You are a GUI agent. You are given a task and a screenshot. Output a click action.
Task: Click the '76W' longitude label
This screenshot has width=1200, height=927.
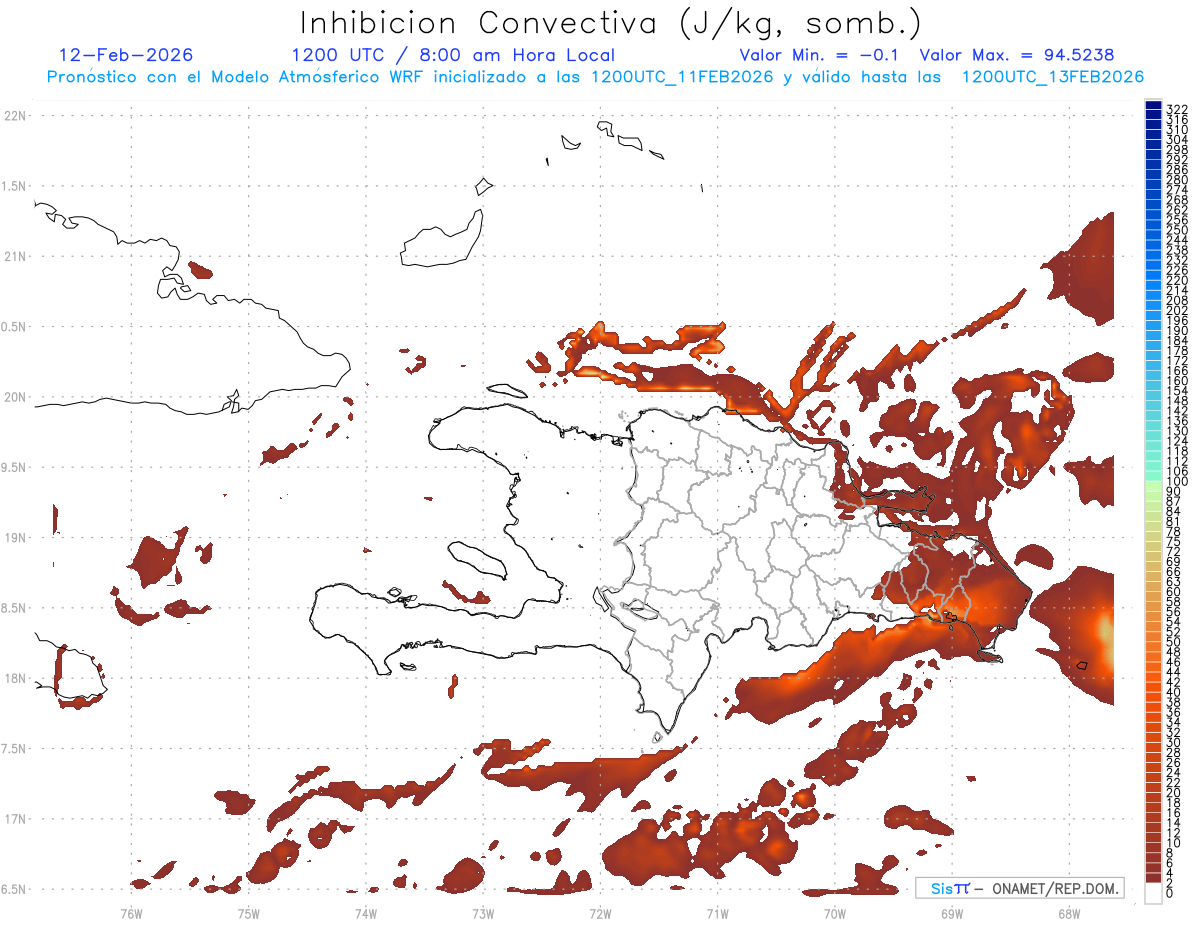pyautogui.click(x=131, y=913)
